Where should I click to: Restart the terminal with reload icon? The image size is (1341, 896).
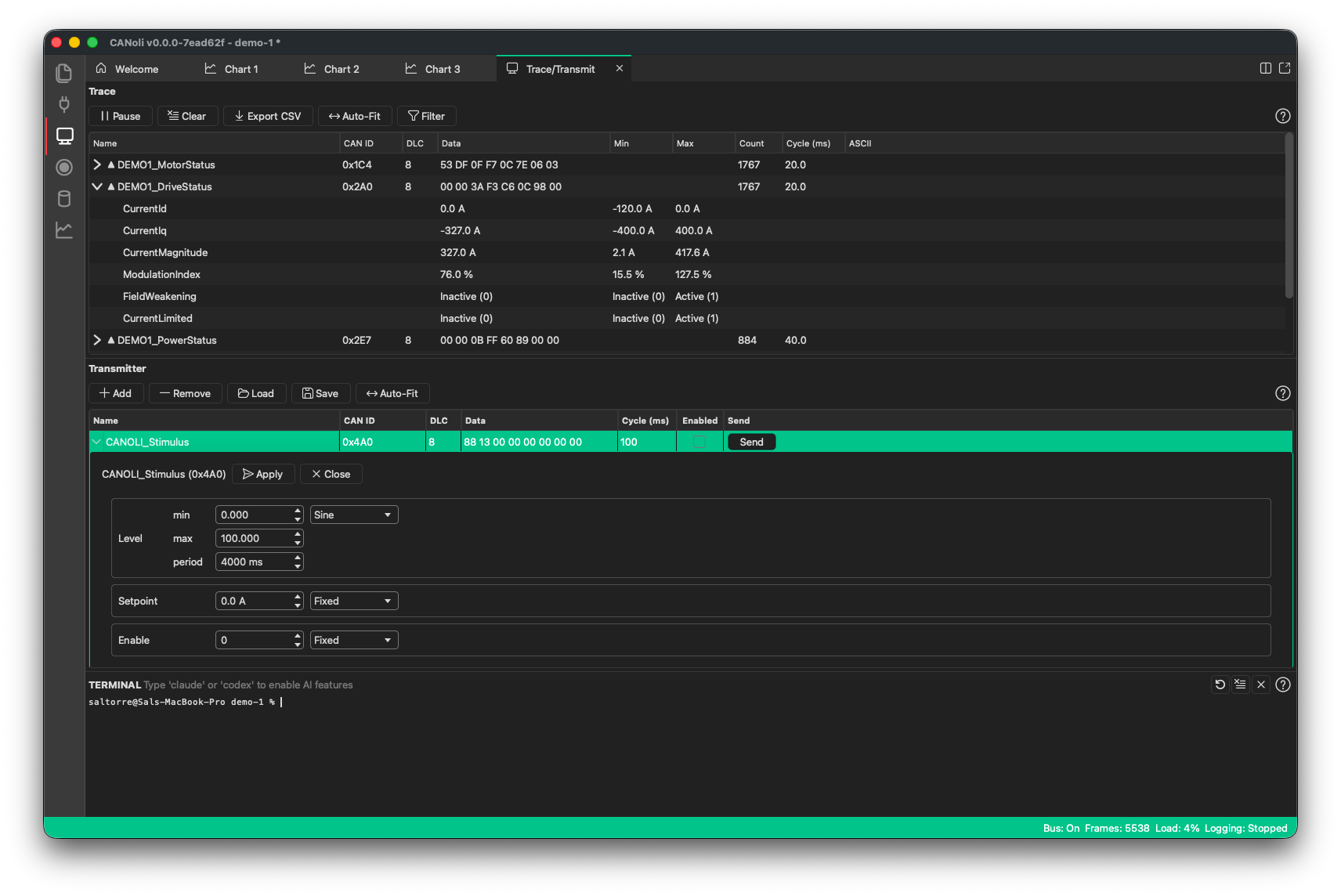[1220, 685]
